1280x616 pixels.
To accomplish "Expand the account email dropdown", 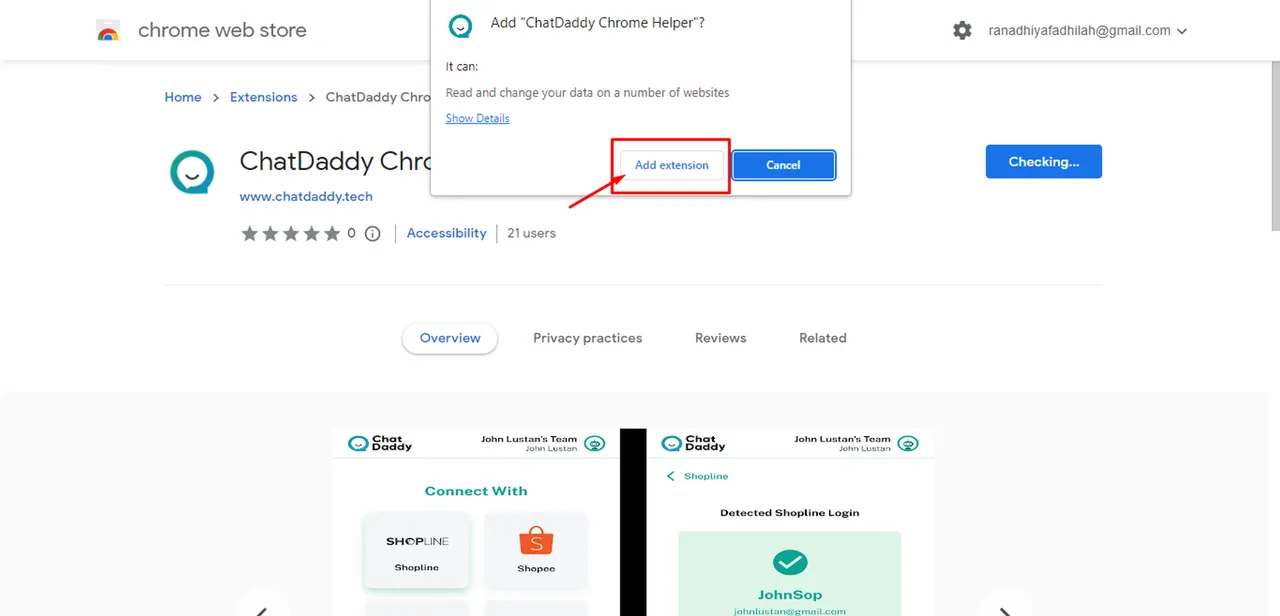I will (1182, 31).
